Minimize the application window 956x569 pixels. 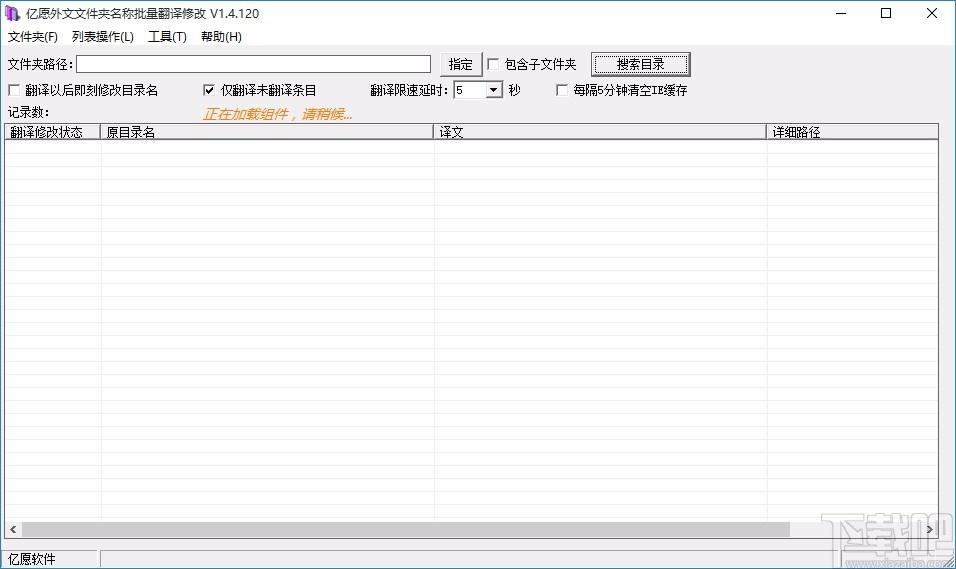(x=841, y=13)
